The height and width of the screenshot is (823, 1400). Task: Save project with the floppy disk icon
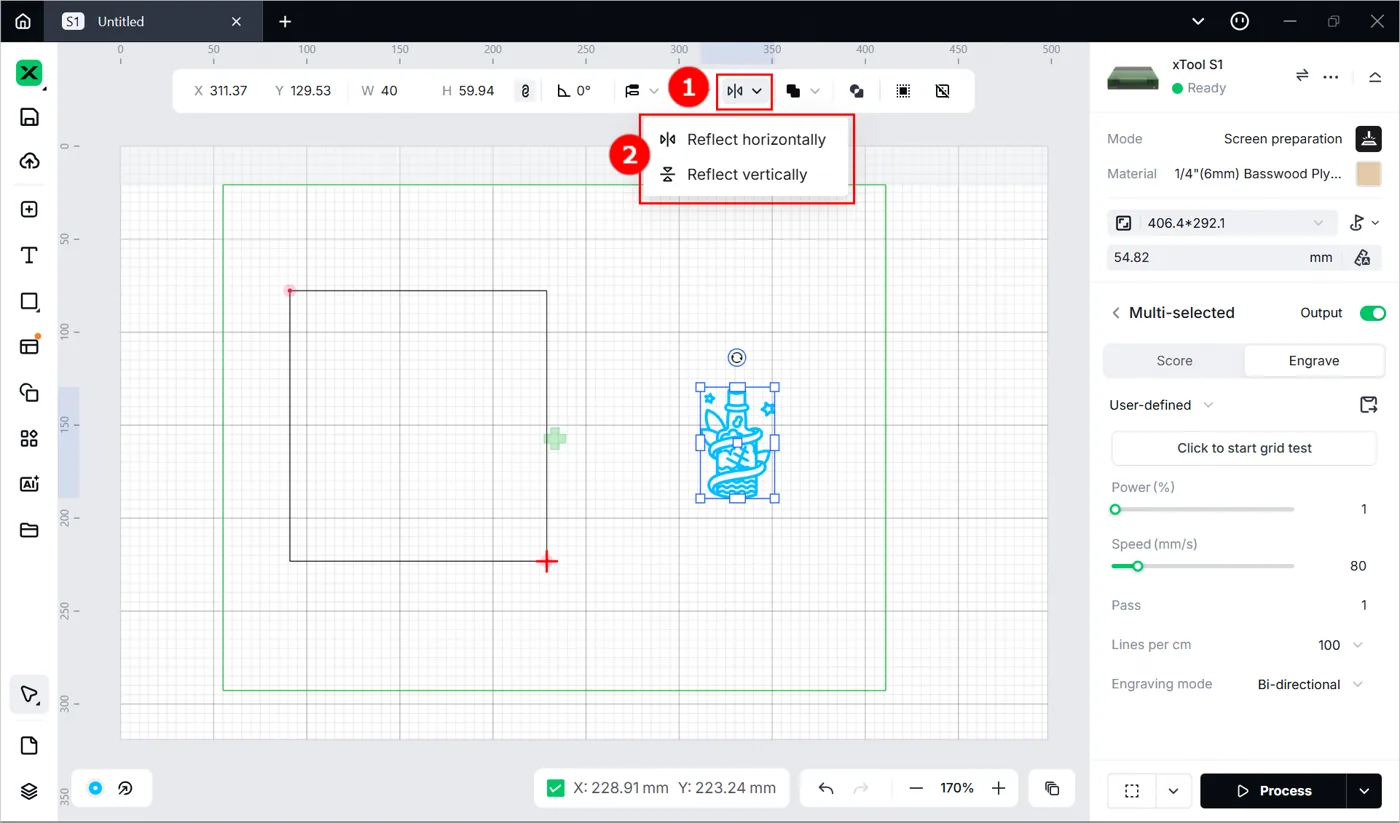[x=29, y=117]
